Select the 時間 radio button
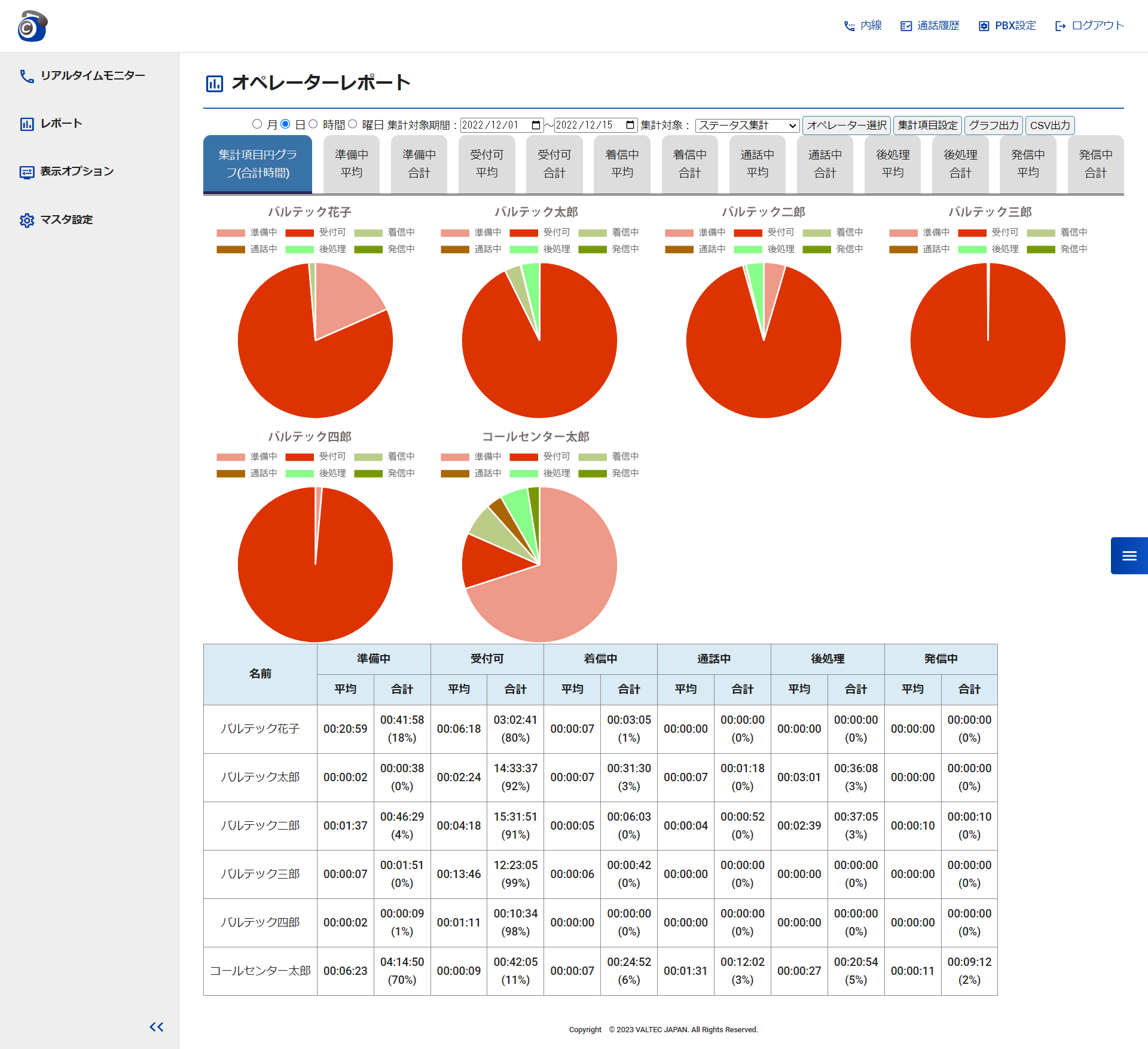The height and width of the screenshot is (1049, 1148). point(313,124)
